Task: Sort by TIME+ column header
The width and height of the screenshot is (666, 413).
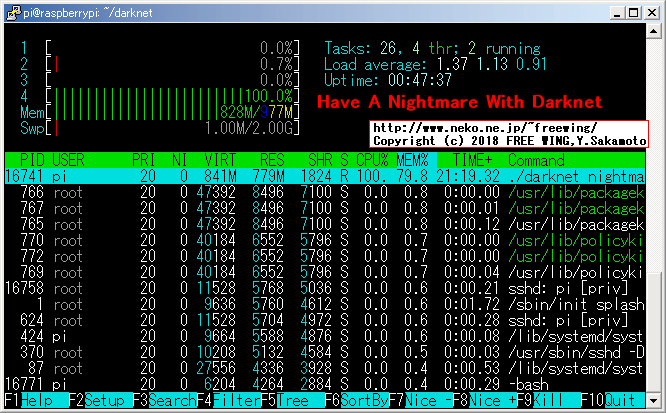Action: (467, 160)
